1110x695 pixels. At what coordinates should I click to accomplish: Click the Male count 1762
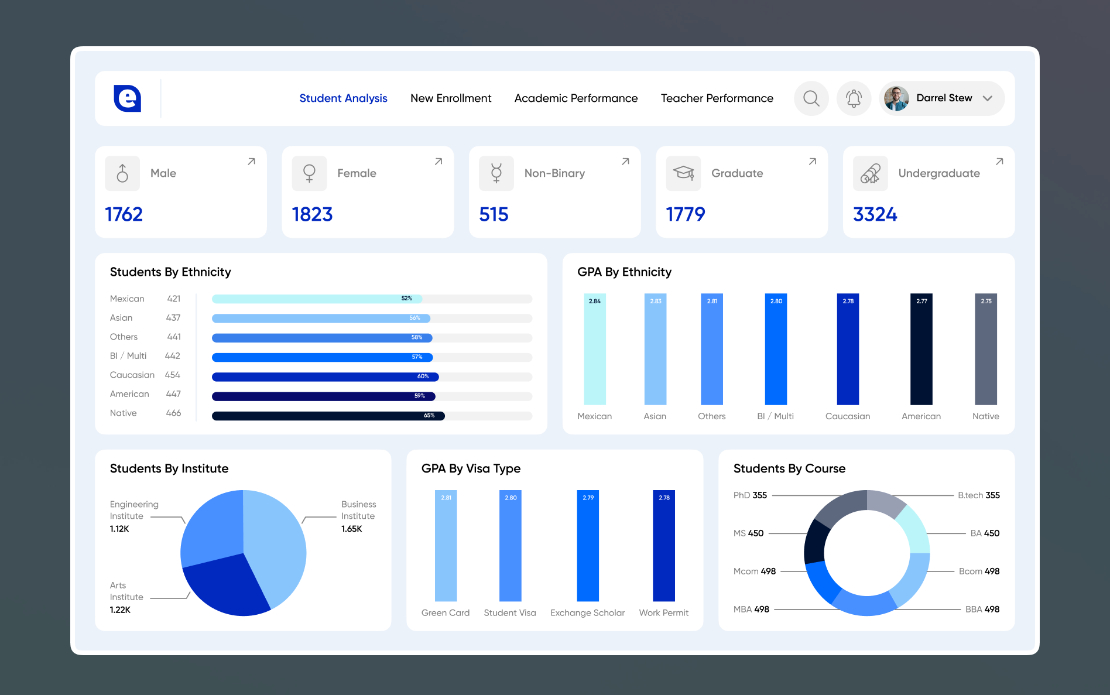124,214
